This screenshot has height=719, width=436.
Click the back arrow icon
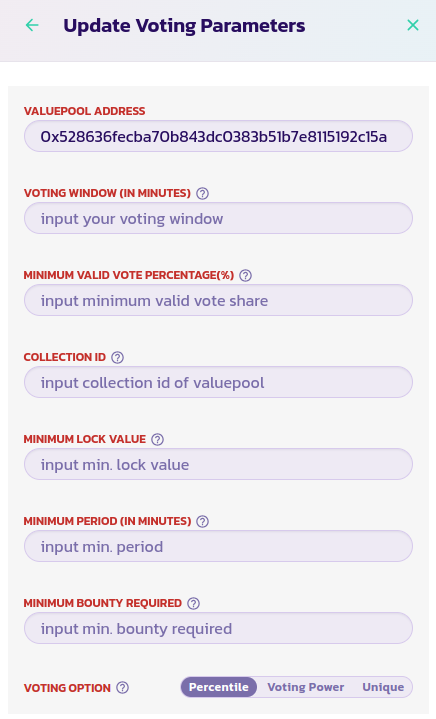click(x=32, y=25)
